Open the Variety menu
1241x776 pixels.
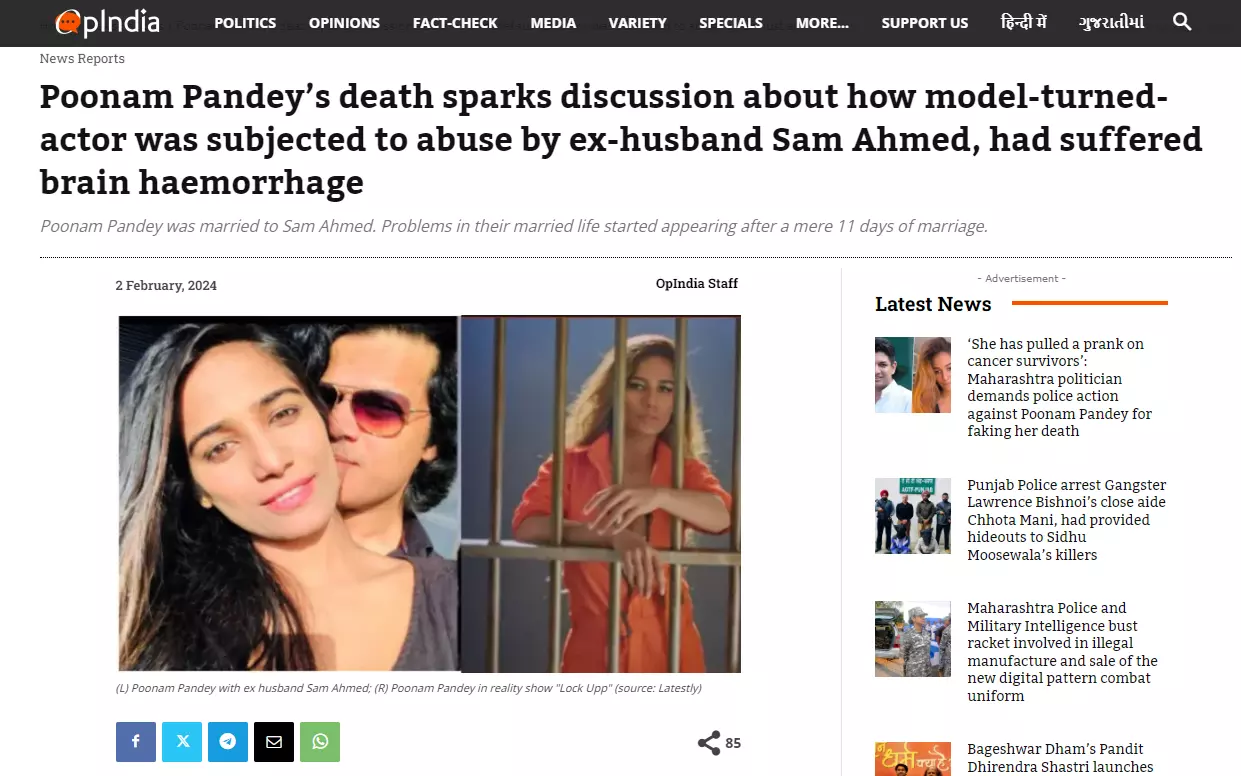(637, 23)
